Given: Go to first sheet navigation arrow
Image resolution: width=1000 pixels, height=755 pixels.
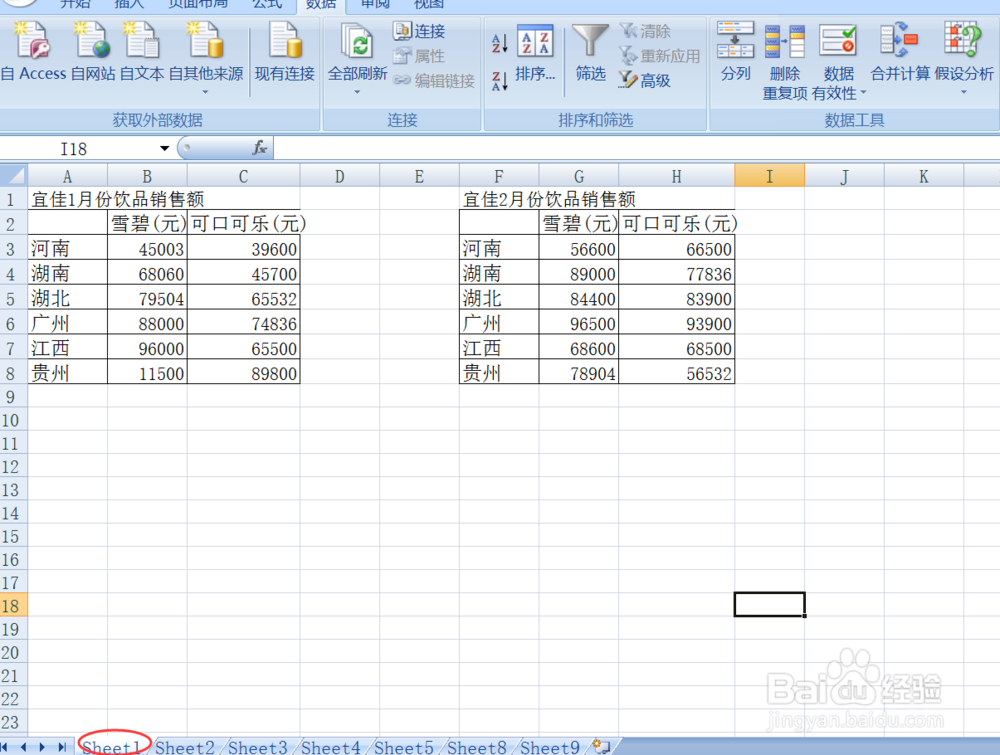Looking at the screenshot, I should coord(5,747).
